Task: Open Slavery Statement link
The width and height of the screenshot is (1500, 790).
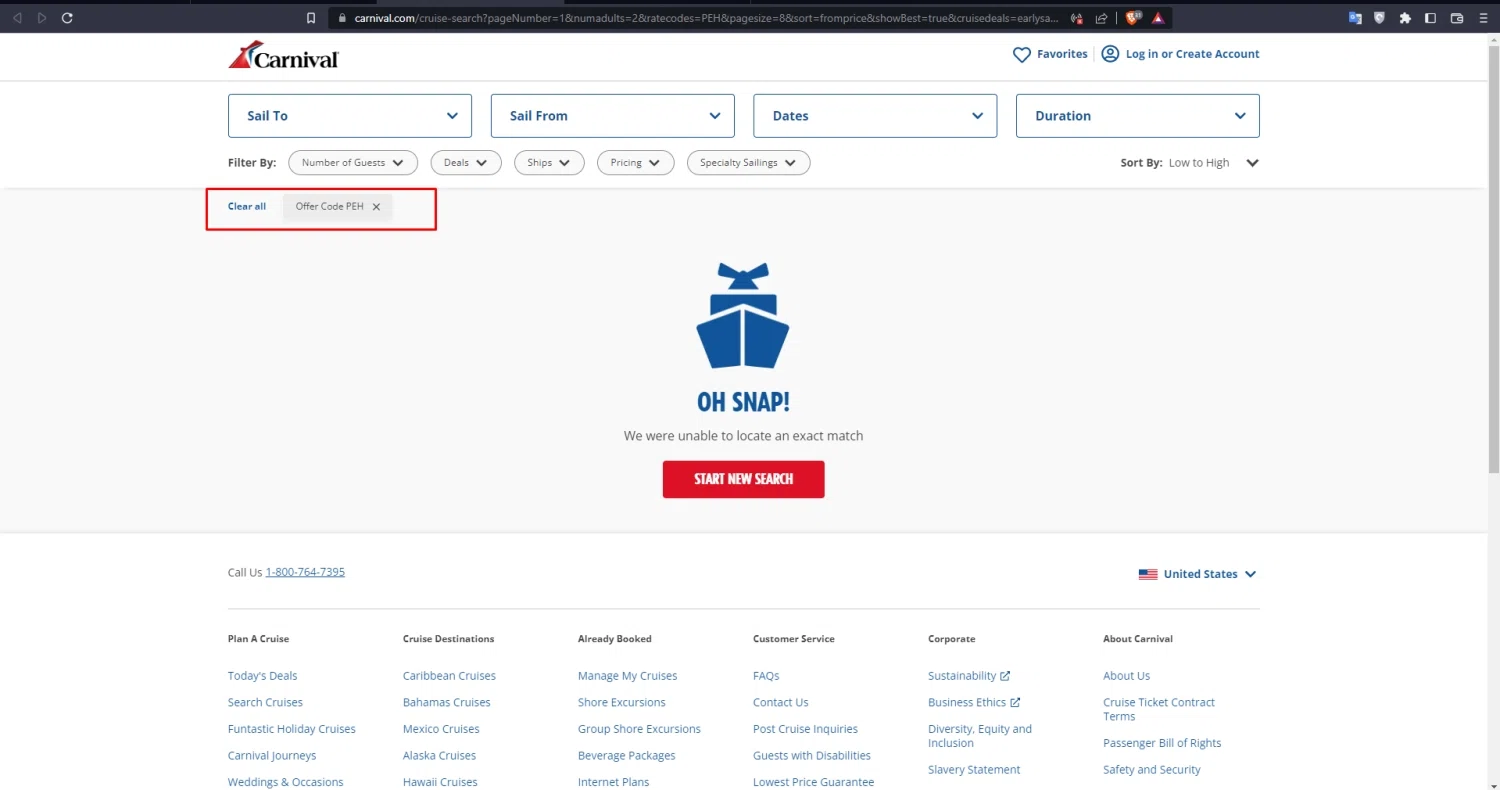Action: tap(974, 770)
